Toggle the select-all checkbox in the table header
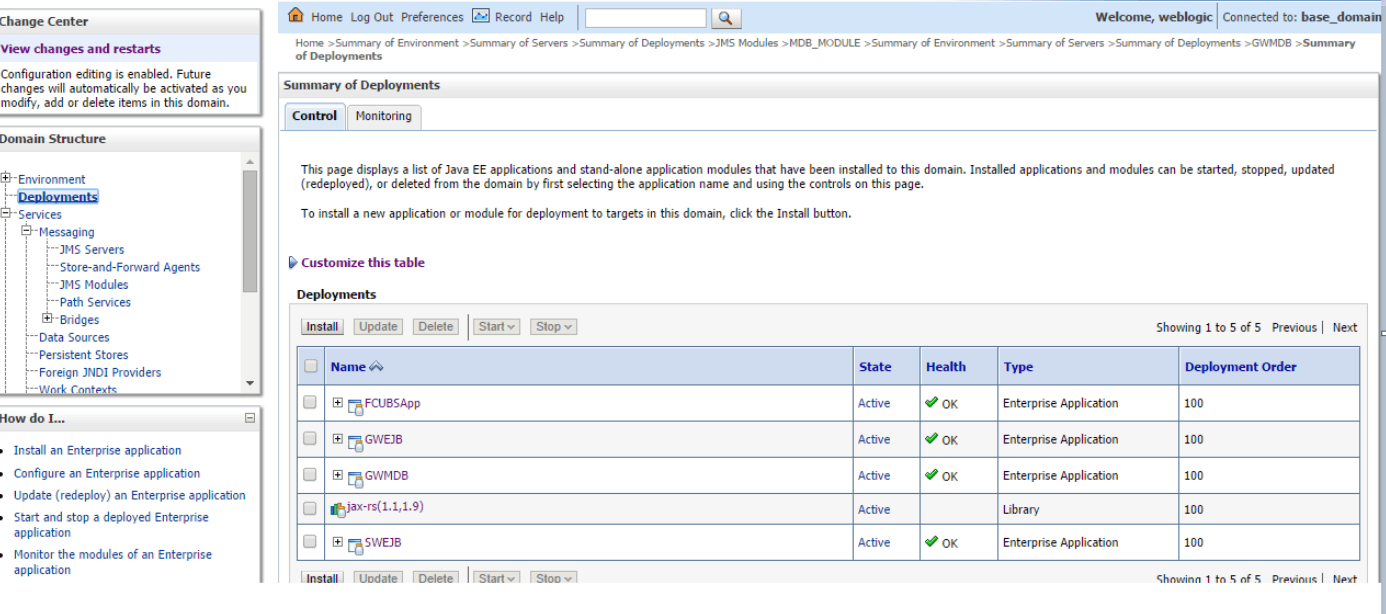This screenshot has height=614, width=1386. click(x=310, y=364)
